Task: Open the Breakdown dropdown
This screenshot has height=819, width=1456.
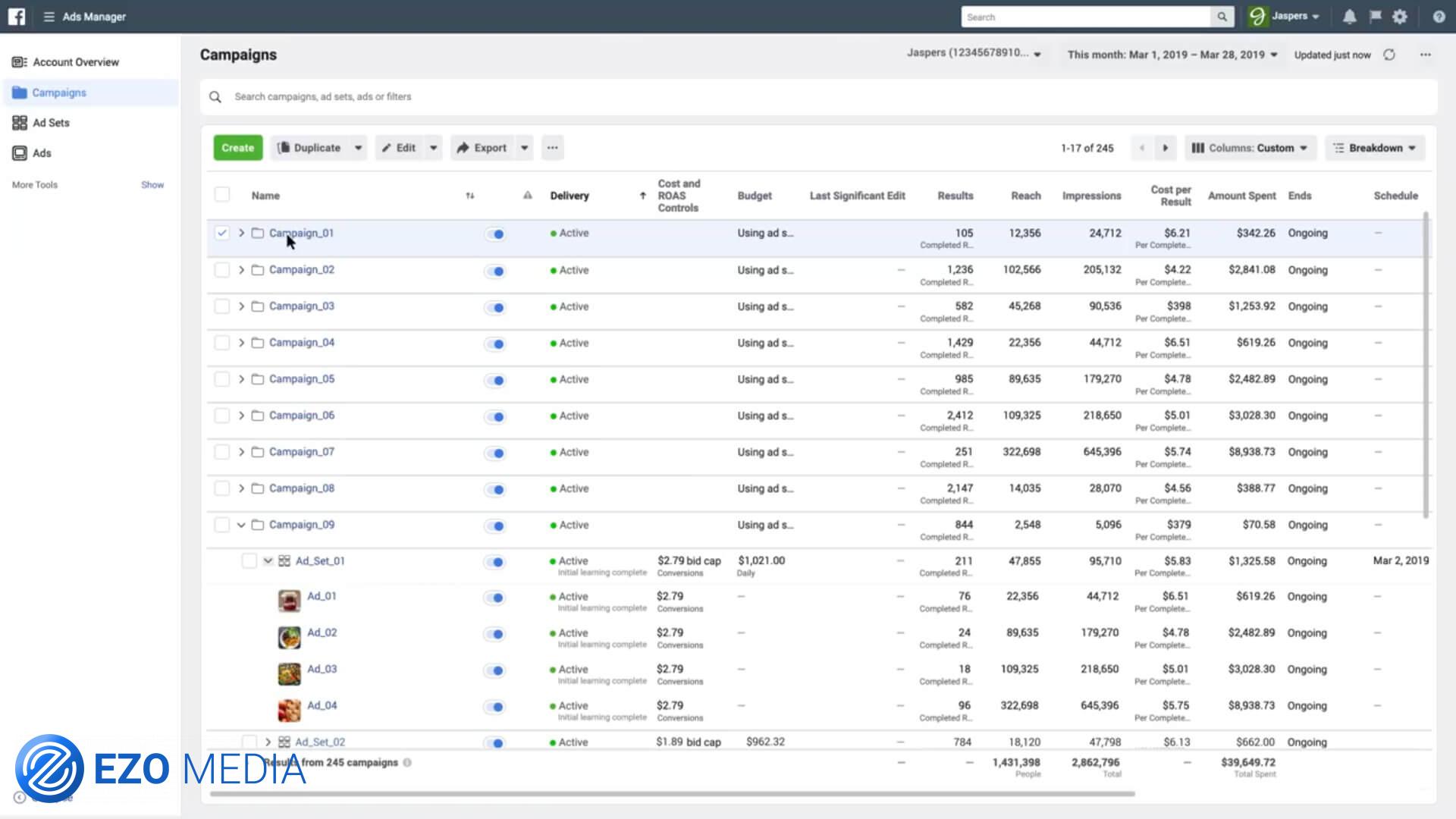Action: (x=1375, y=148)
